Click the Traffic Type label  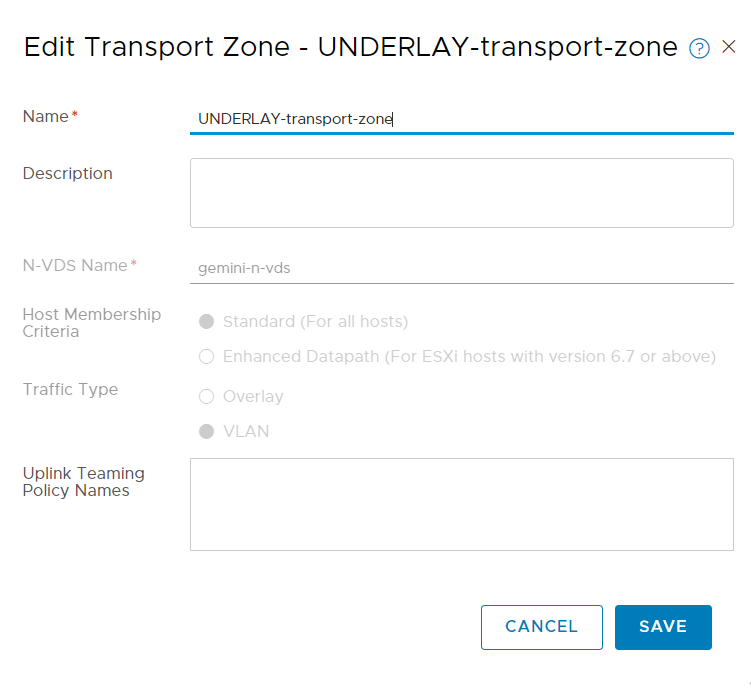[70, 389]
